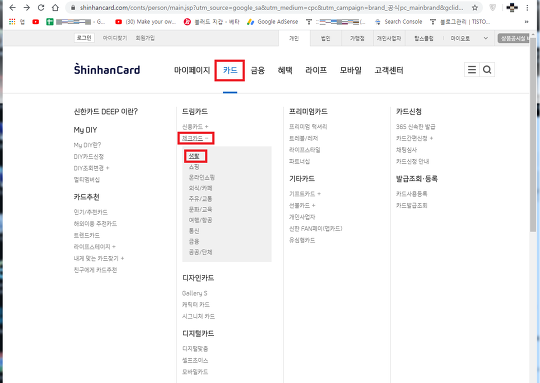The image size is (540, 383).
Task: Open the 카드발급조회 link
Action: pyautogui.click(x=412, y=206)
